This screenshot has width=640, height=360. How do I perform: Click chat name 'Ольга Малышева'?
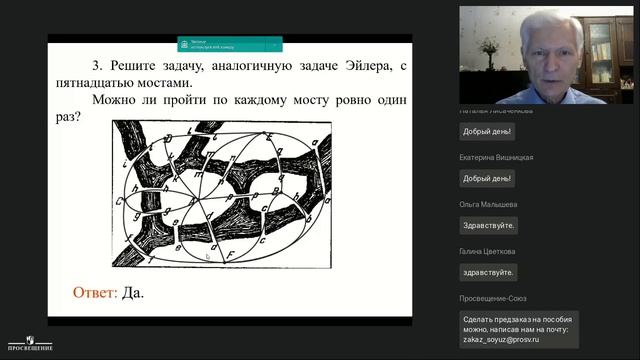point(488,204)
